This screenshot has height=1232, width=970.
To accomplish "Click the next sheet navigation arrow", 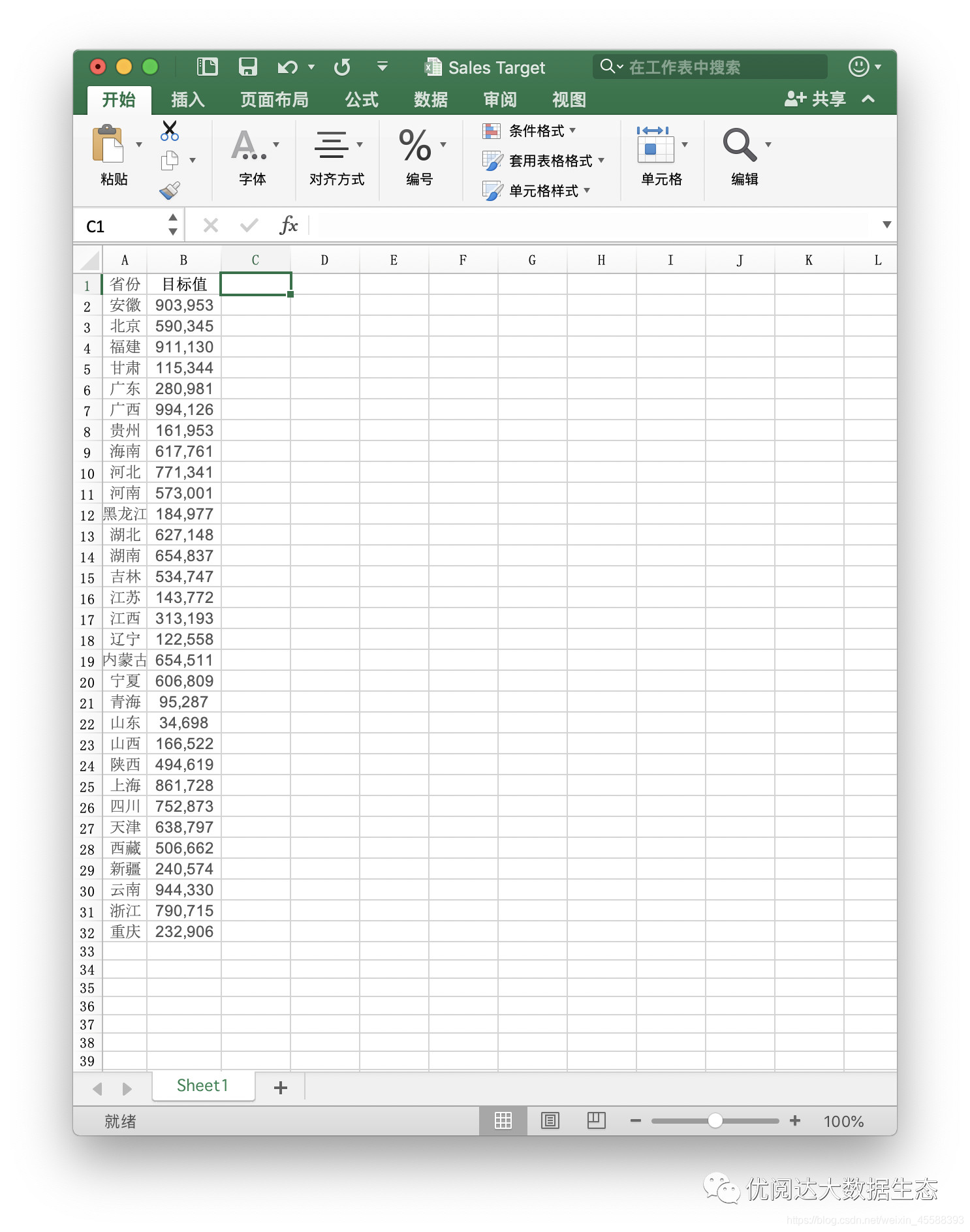I will (x=127, y=1088).
